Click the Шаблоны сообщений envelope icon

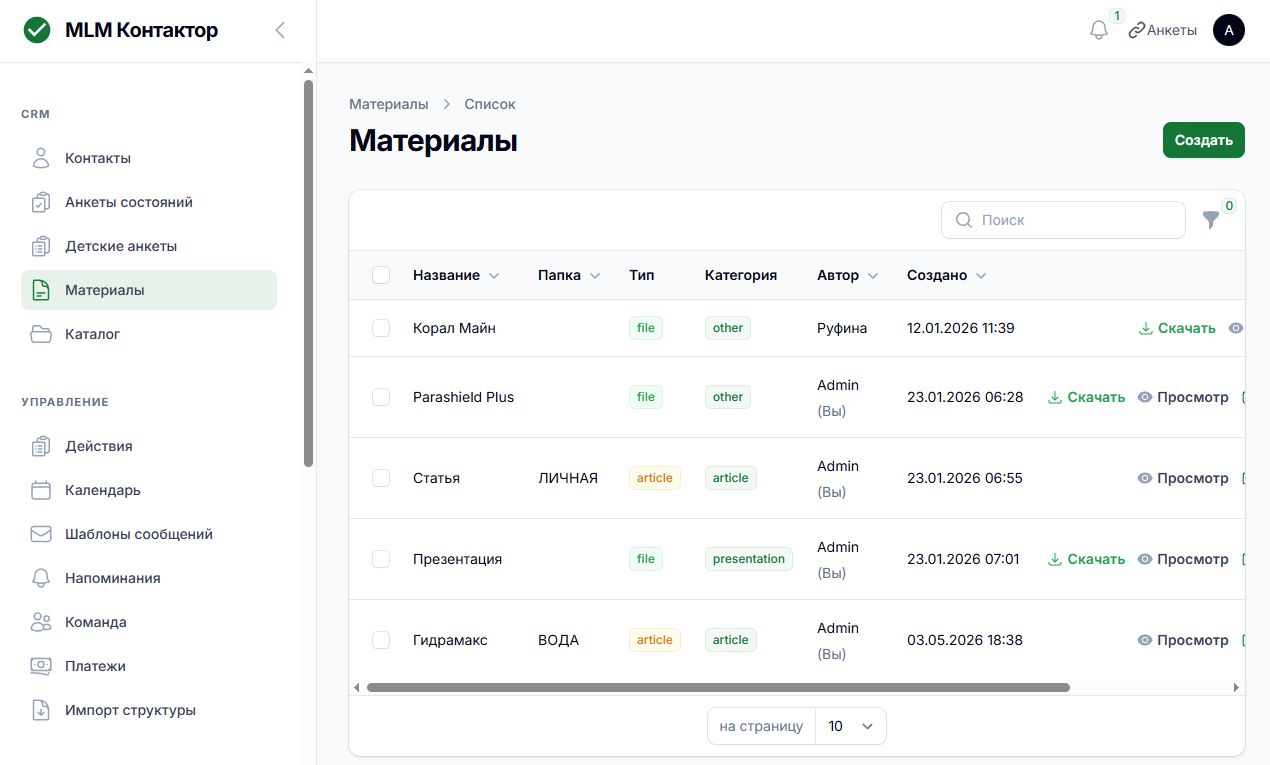click(x=41, y=534)
